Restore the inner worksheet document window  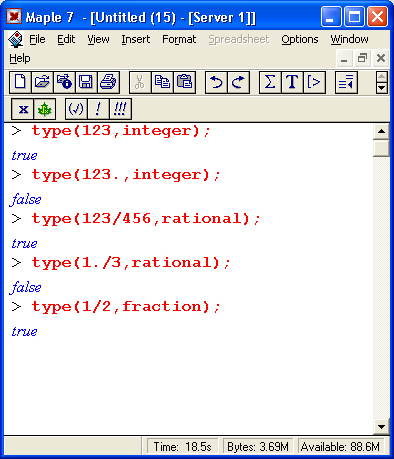click(362, 59)
